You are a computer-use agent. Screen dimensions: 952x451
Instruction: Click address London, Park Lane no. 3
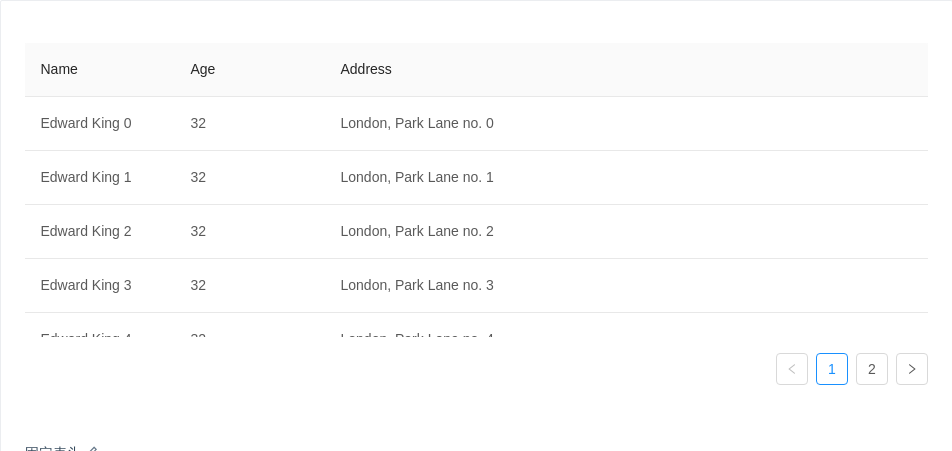click(417, 285)
